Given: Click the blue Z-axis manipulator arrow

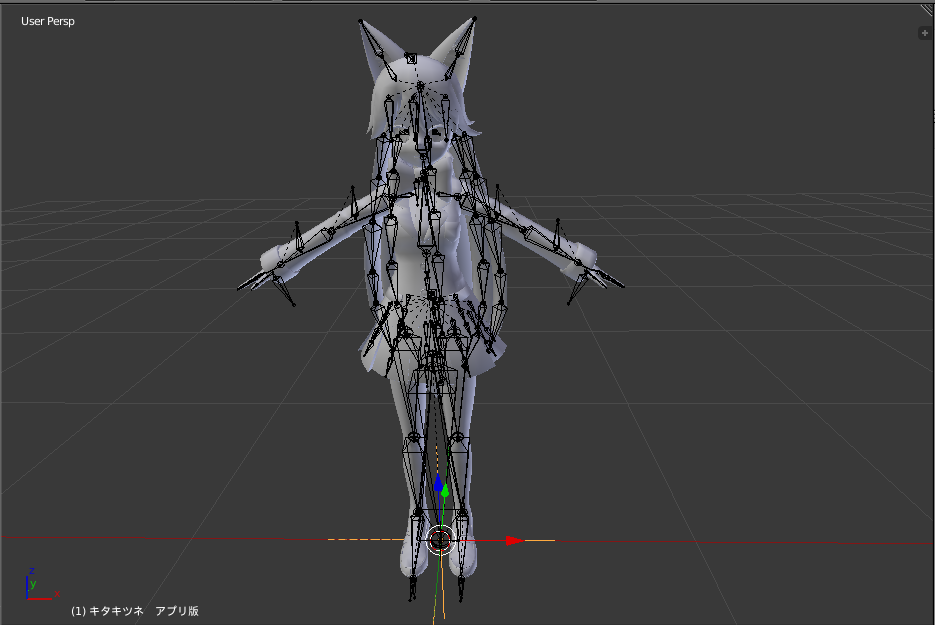Looking at the screenshot, I should 438,484.
